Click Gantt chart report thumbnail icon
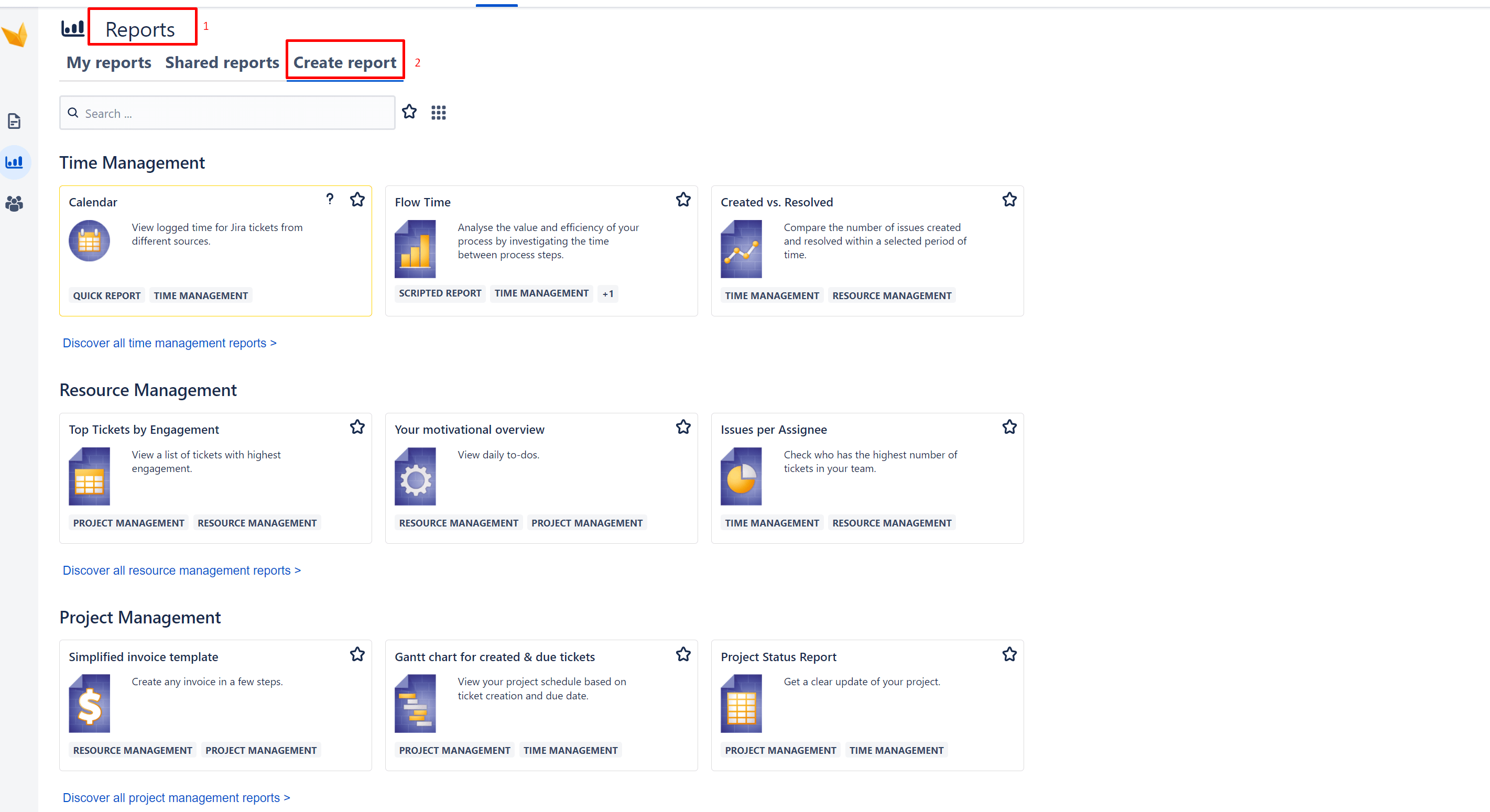This screenshot has width=1490, height=812. (415, 703)
